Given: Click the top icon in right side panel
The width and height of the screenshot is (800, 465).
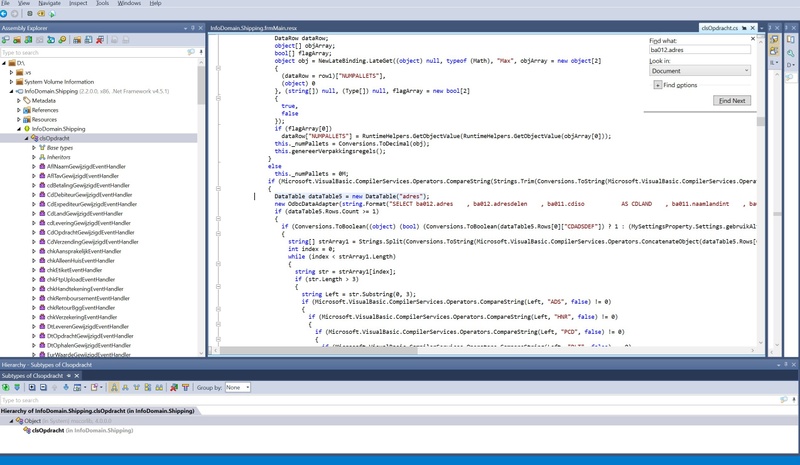Looking at the screenshot, I should click(790, 40).
